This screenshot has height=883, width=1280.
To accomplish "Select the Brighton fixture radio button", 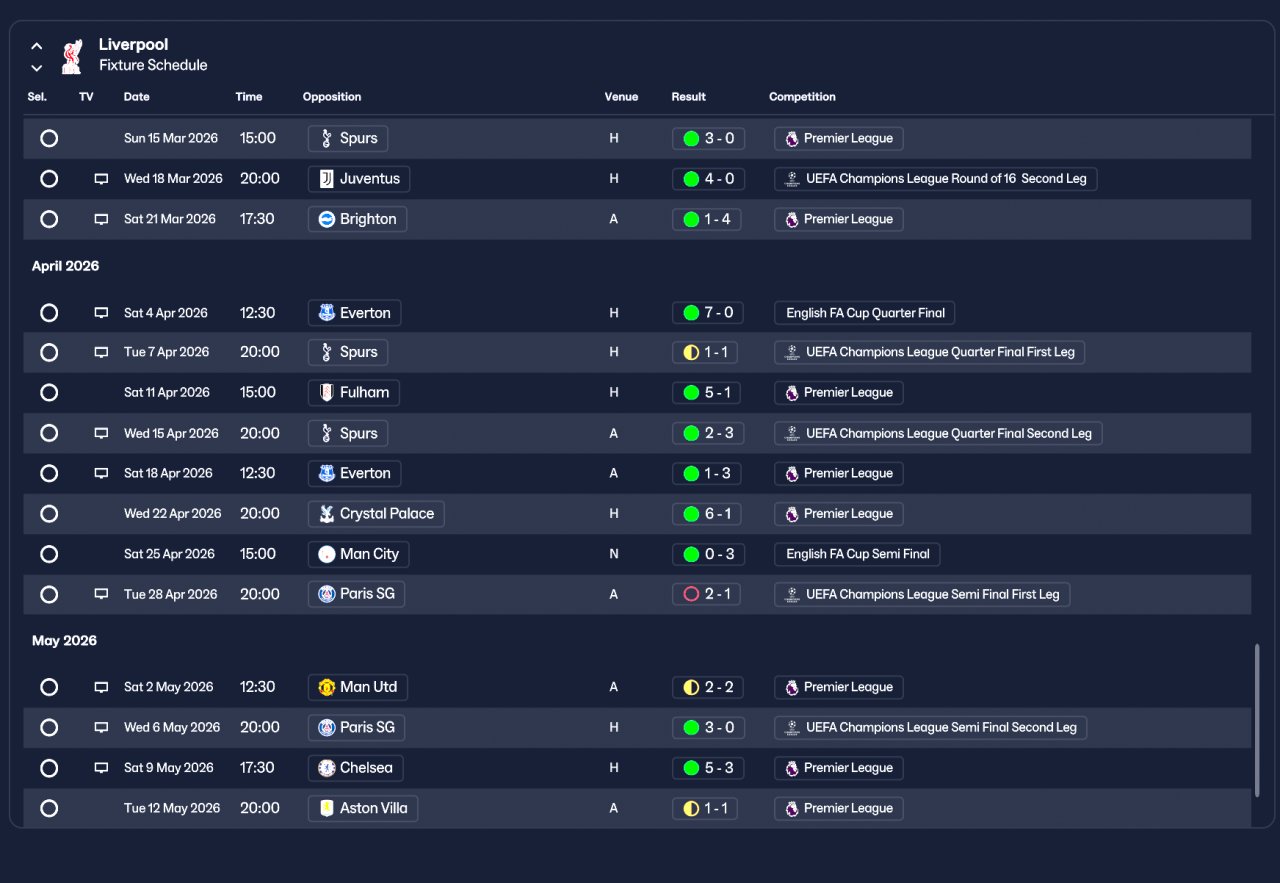I will coord(49,219).
